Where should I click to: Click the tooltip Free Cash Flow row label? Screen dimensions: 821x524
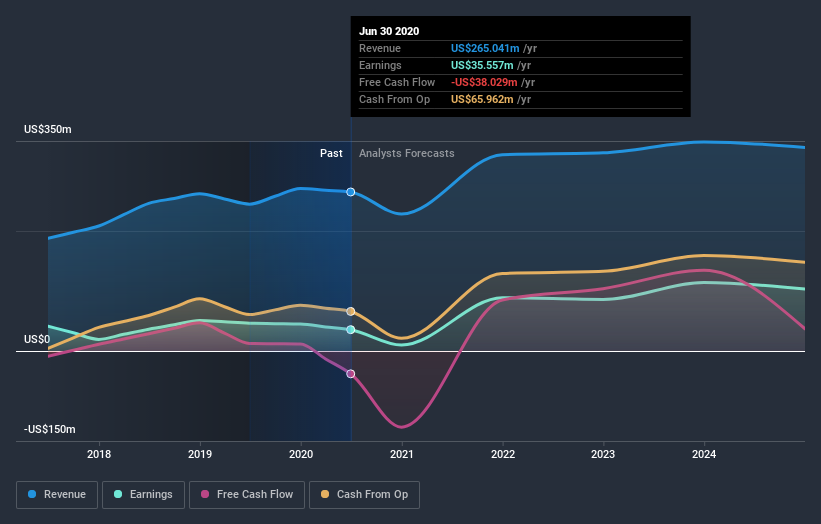click(397, 82)
